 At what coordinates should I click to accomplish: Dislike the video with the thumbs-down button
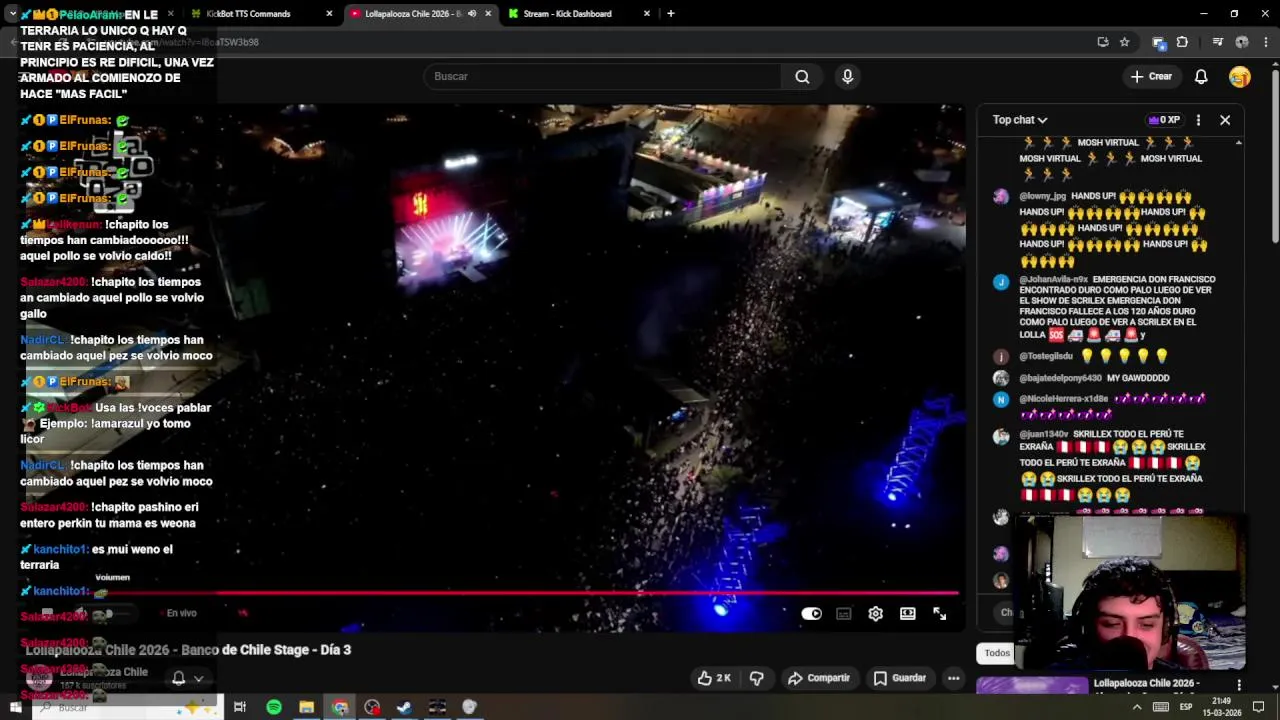coord(756,678)
